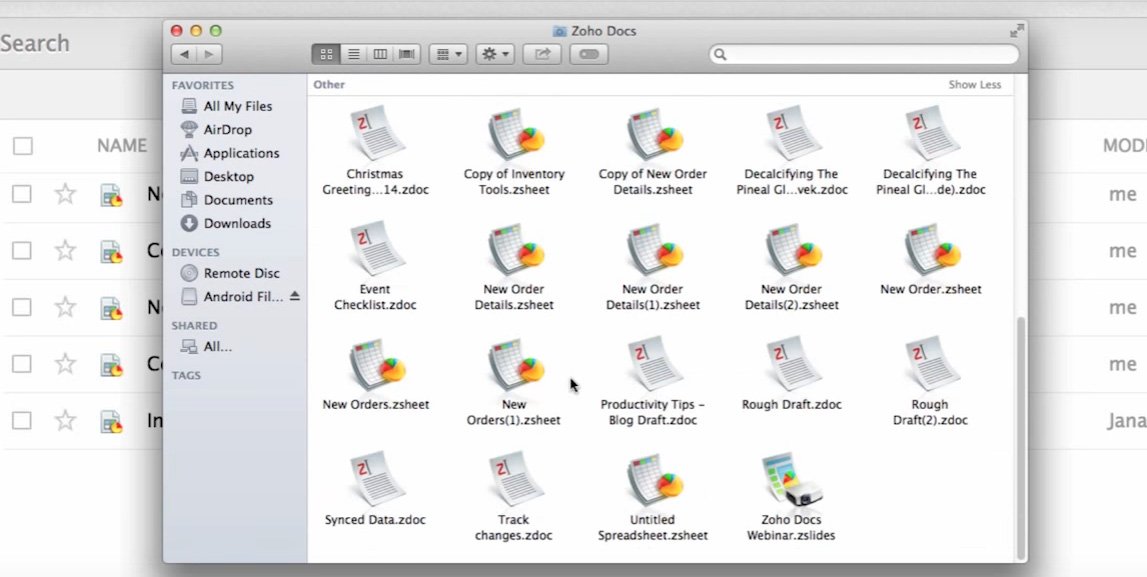Click the Share toolbar icon
This screenshot has width=1147, height=577.
pyautogui.click(x=542, y=54)
